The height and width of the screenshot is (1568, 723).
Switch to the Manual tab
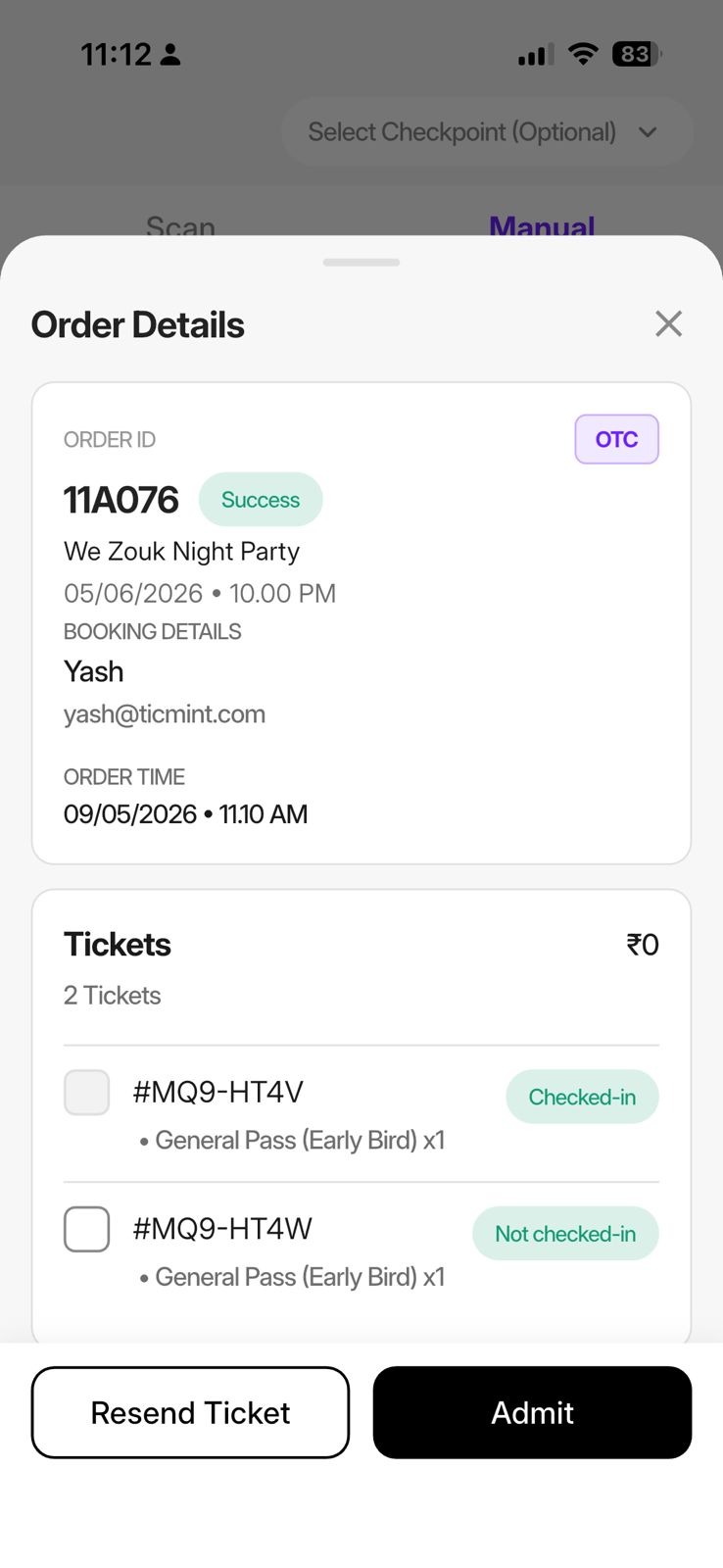pos(542,226)
